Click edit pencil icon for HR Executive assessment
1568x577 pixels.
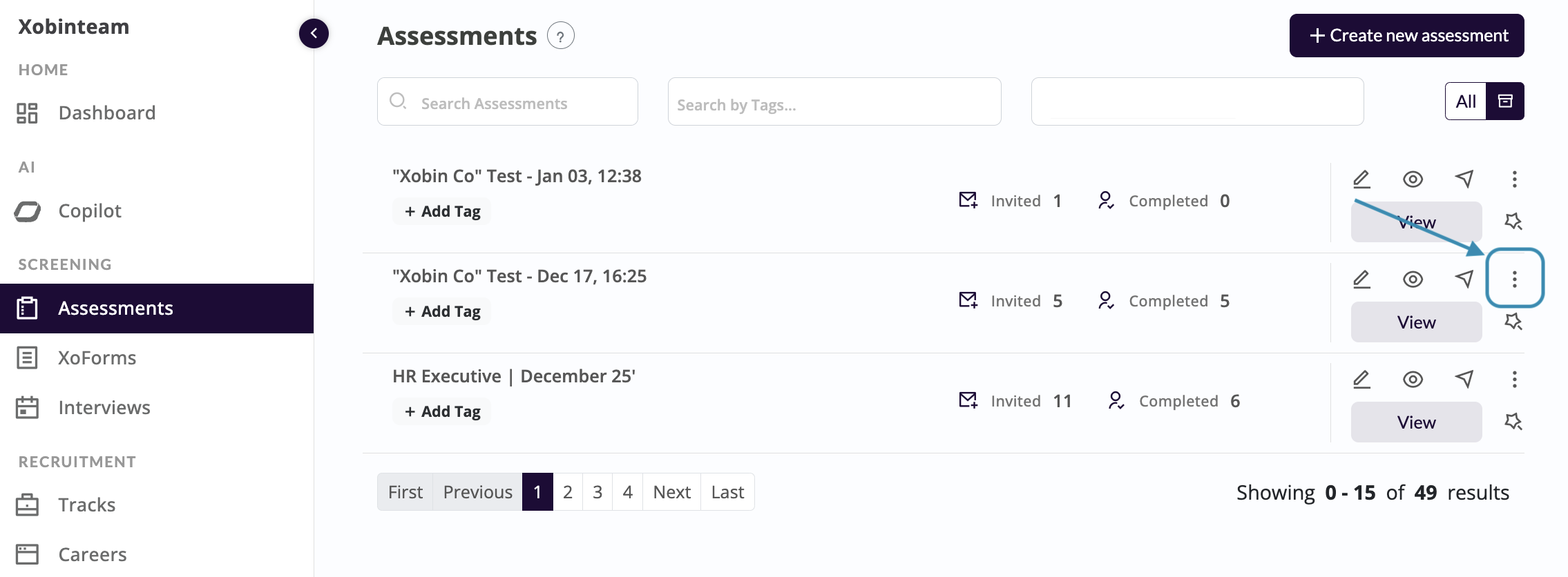pos(1361,380)
